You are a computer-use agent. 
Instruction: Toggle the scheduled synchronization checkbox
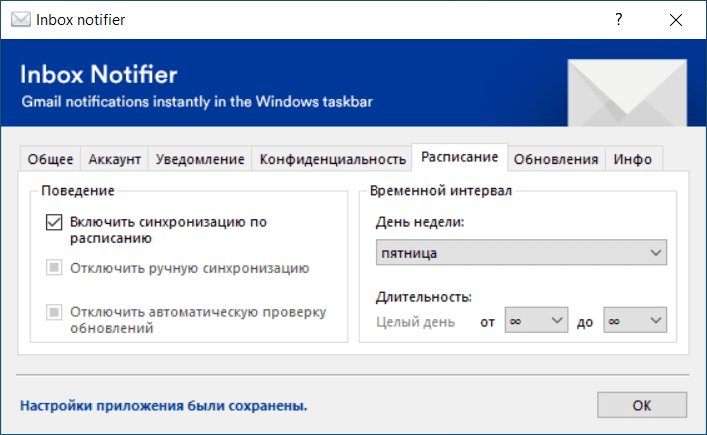(54, 223)
